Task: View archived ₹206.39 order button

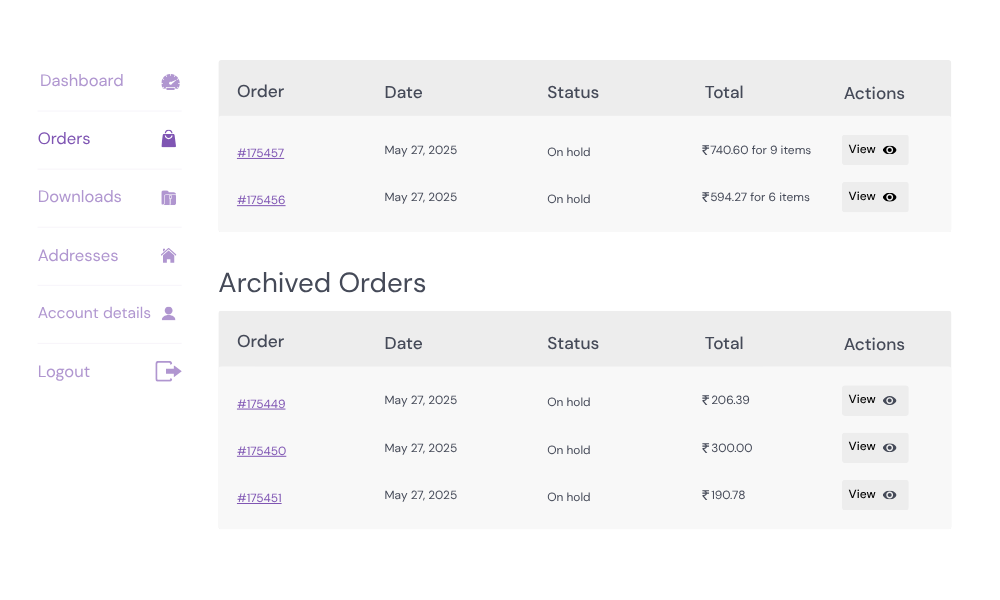Action: 875,400
